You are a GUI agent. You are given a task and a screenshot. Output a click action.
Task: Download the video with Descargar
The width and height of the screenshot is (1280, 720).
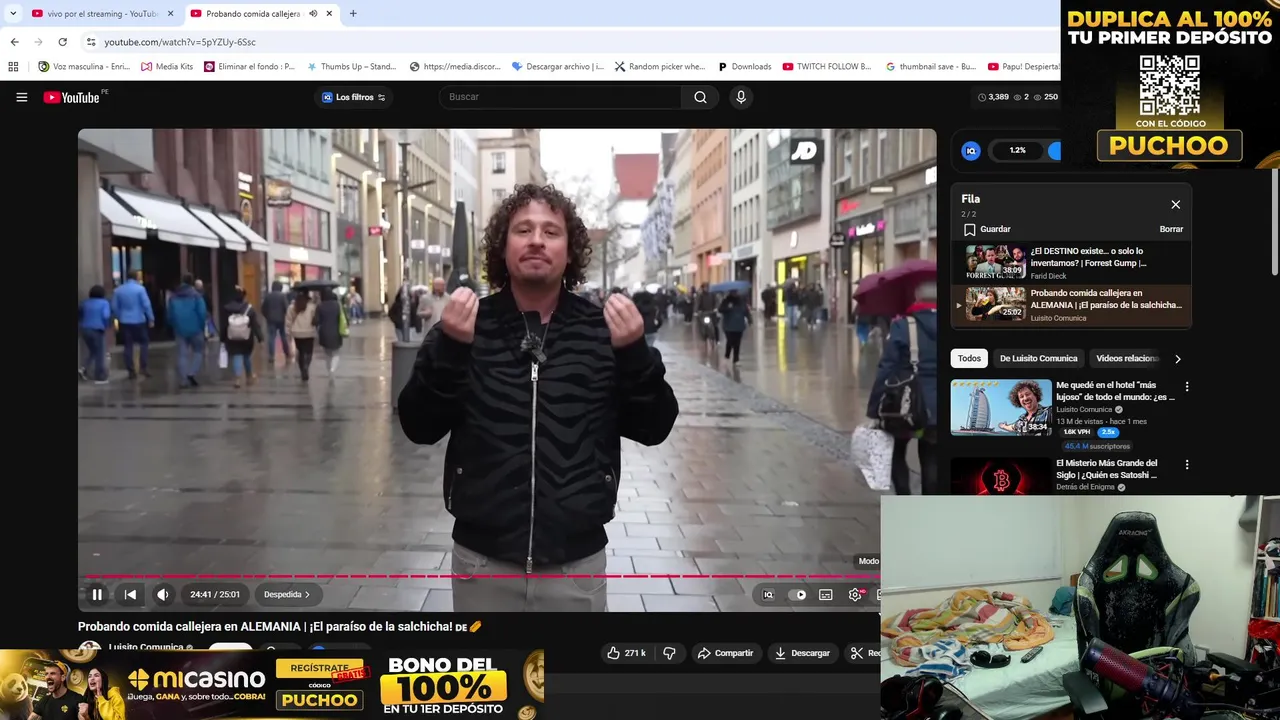pyautogui.click(x=802, y=653)
